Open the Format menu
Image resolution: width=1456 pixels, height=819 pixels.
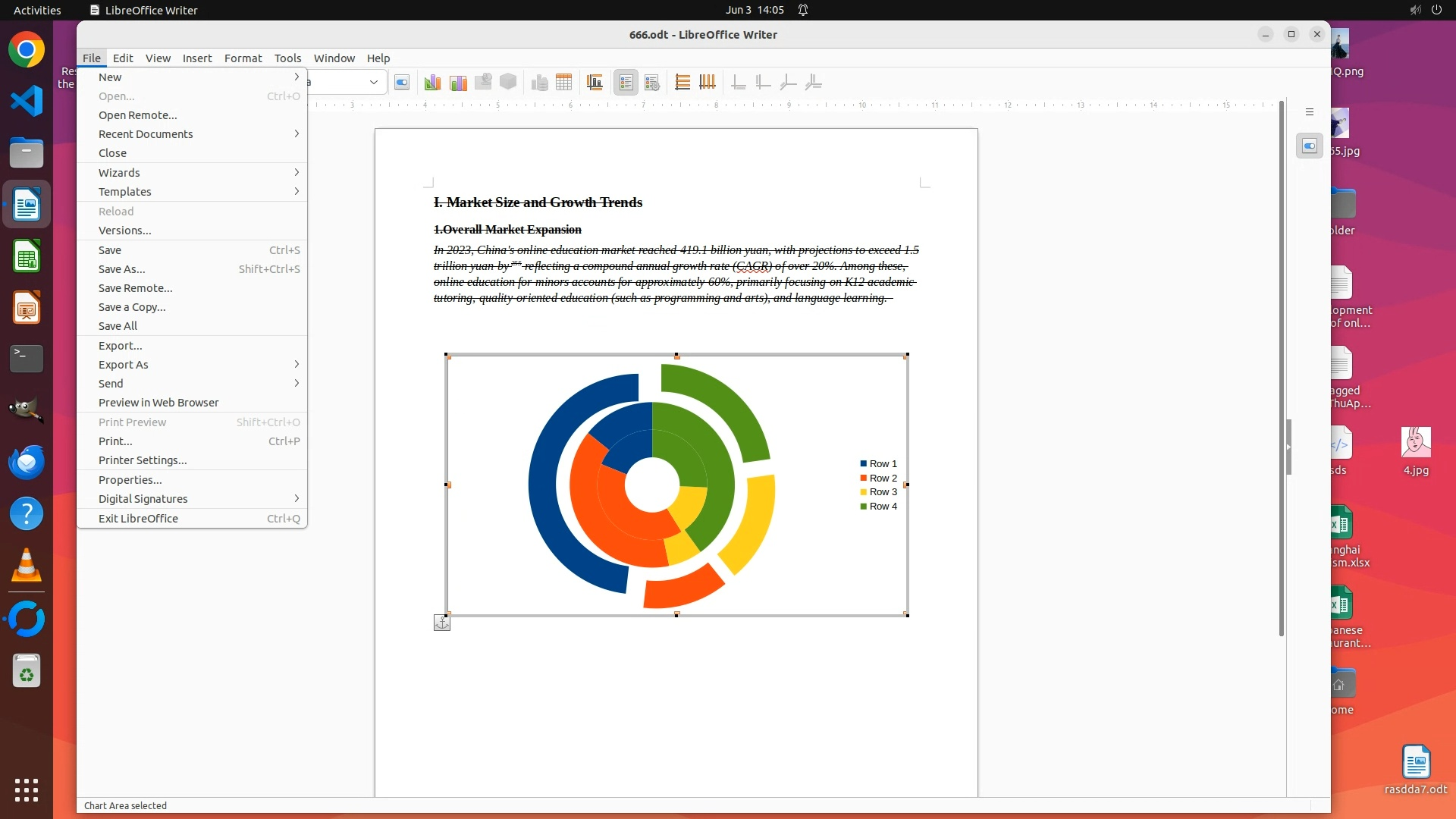coord(243,58)
